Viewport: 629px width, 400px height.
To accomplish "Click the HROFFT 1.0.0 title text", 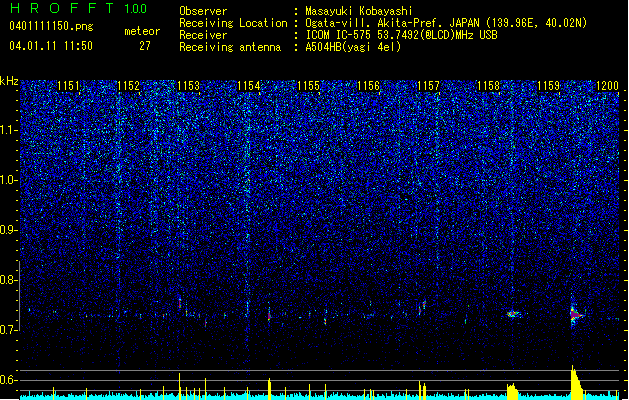I will pyautogui.click(x=79, y=8).
